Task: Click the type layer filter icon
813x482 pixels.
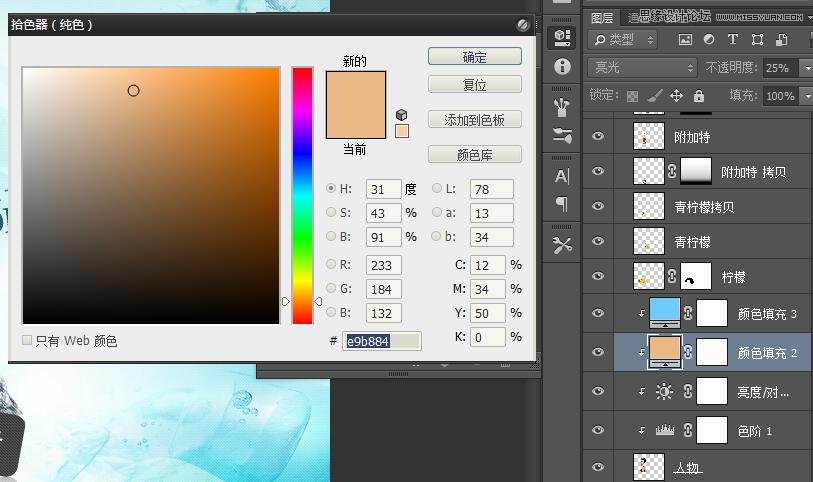Action: click(x=733, y=40)
